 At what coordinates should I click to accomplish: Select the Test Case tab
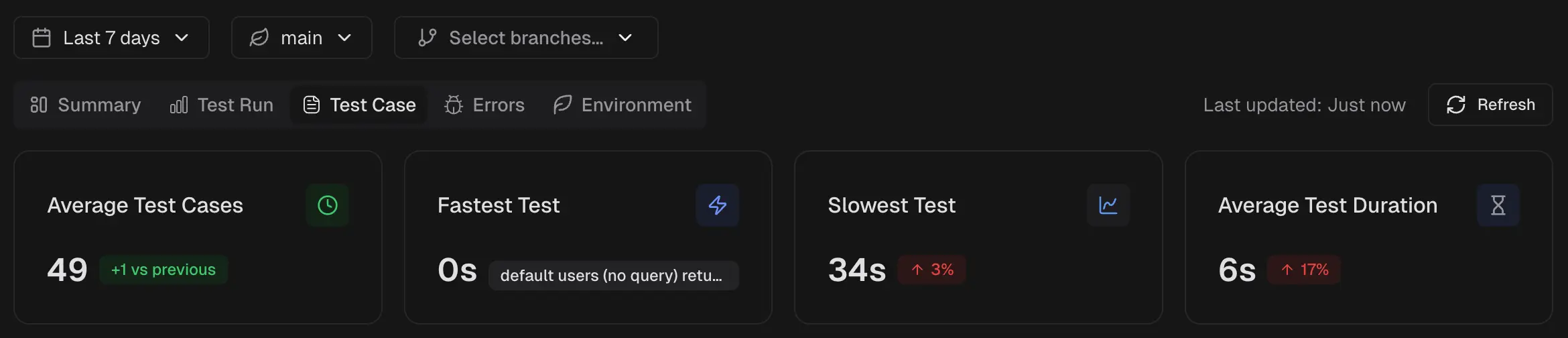[359, 105]
